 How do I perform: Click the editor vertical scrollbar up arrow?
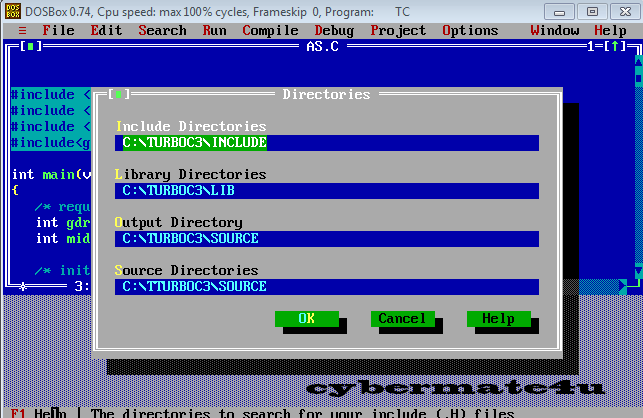pos(638,62)
